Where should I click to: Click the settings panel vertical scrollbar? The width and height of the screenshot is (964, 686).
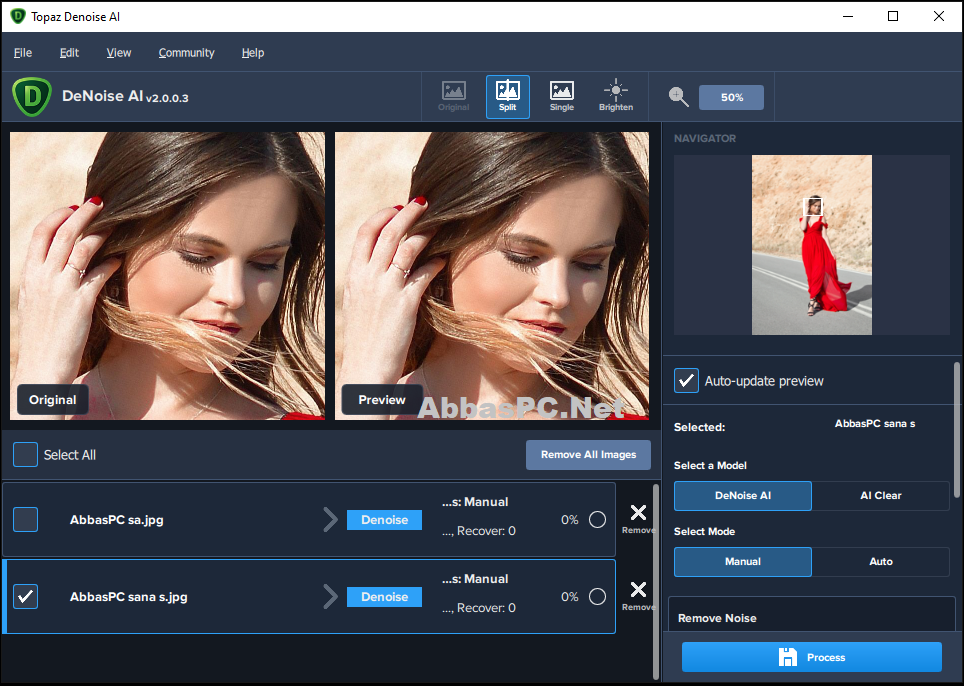957,430
